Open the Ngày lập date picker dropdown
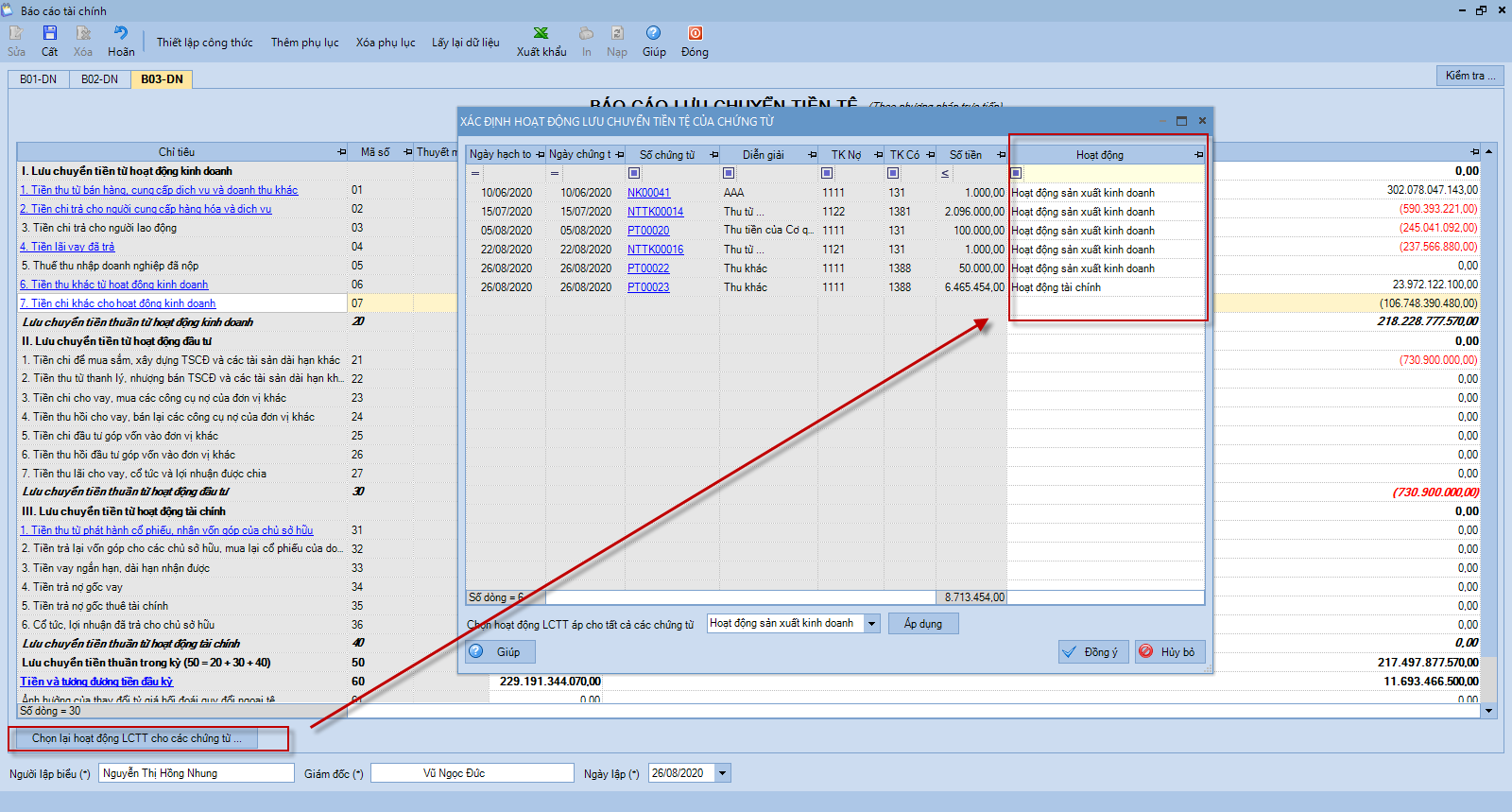 point(723,773)
